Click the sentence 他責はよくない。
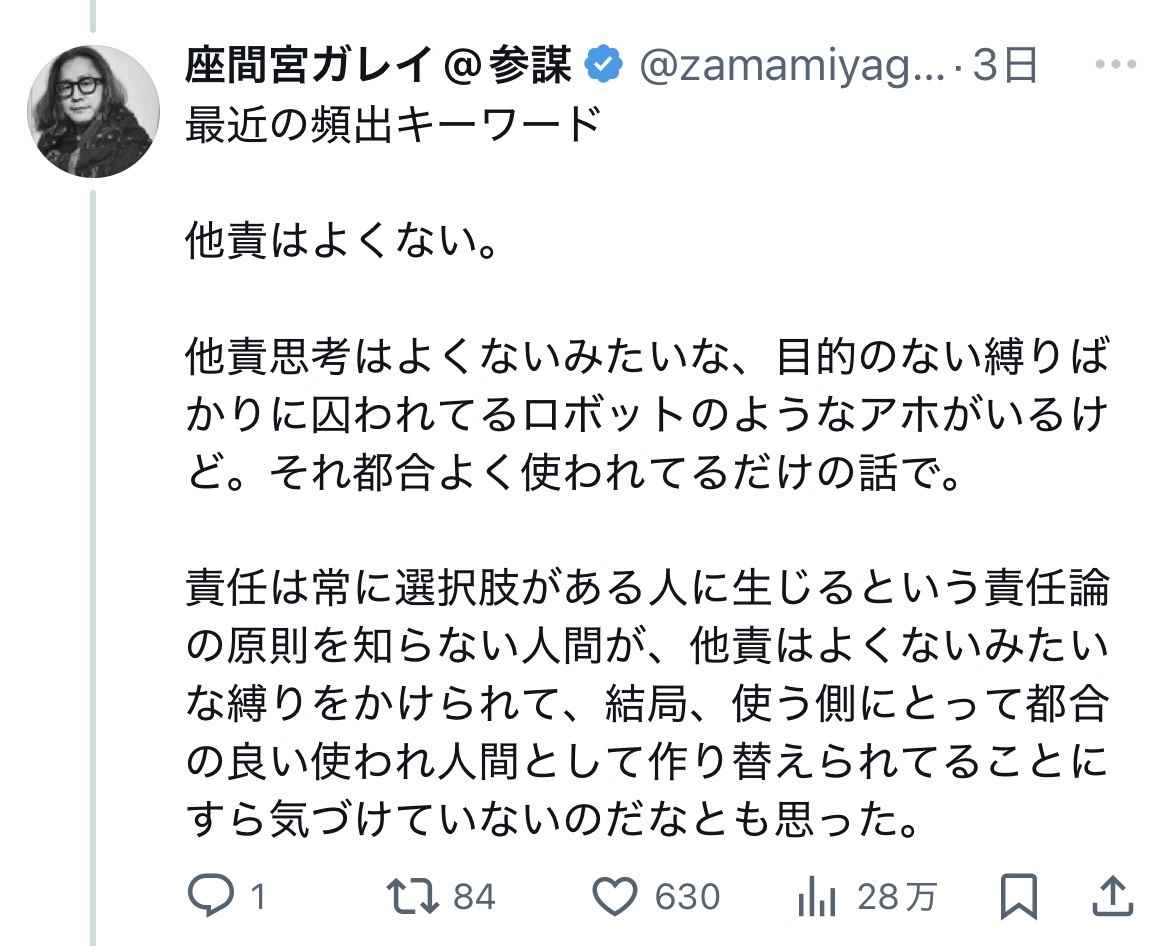1170x946 pixels. tap(342, 243)
